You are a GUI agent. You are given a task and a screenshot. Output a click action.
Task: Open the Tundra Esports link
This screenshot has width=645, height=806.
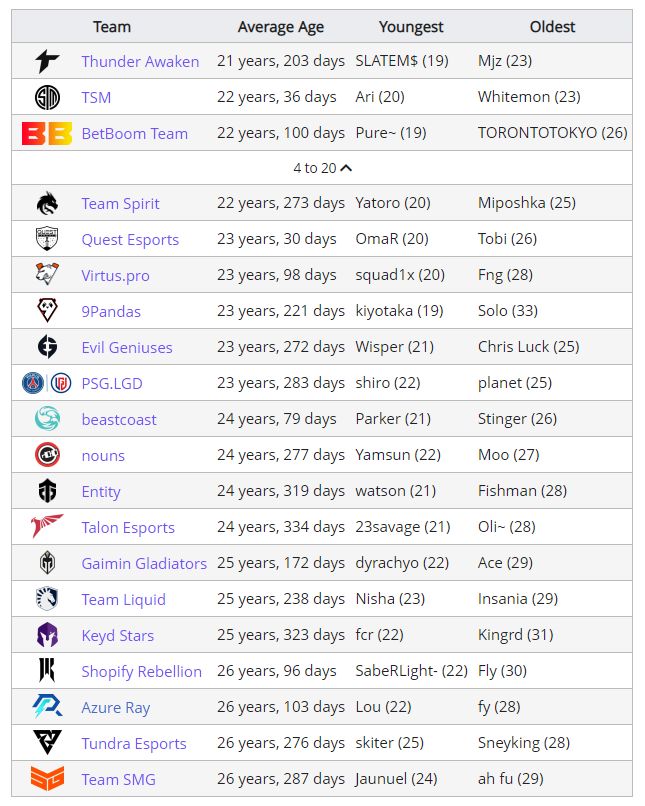(x=134, y=744)
